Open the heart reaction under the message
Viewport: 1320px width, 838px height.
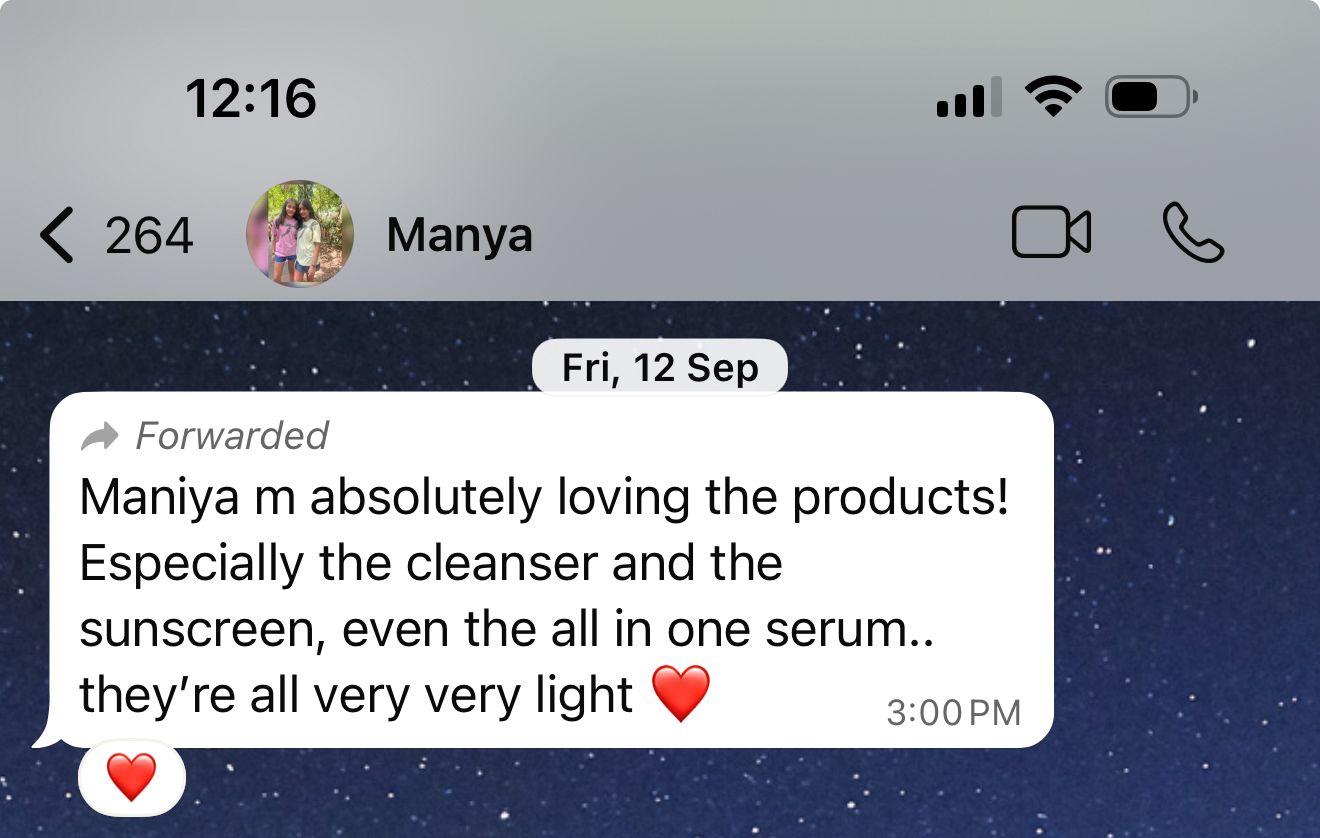point(132,777)
